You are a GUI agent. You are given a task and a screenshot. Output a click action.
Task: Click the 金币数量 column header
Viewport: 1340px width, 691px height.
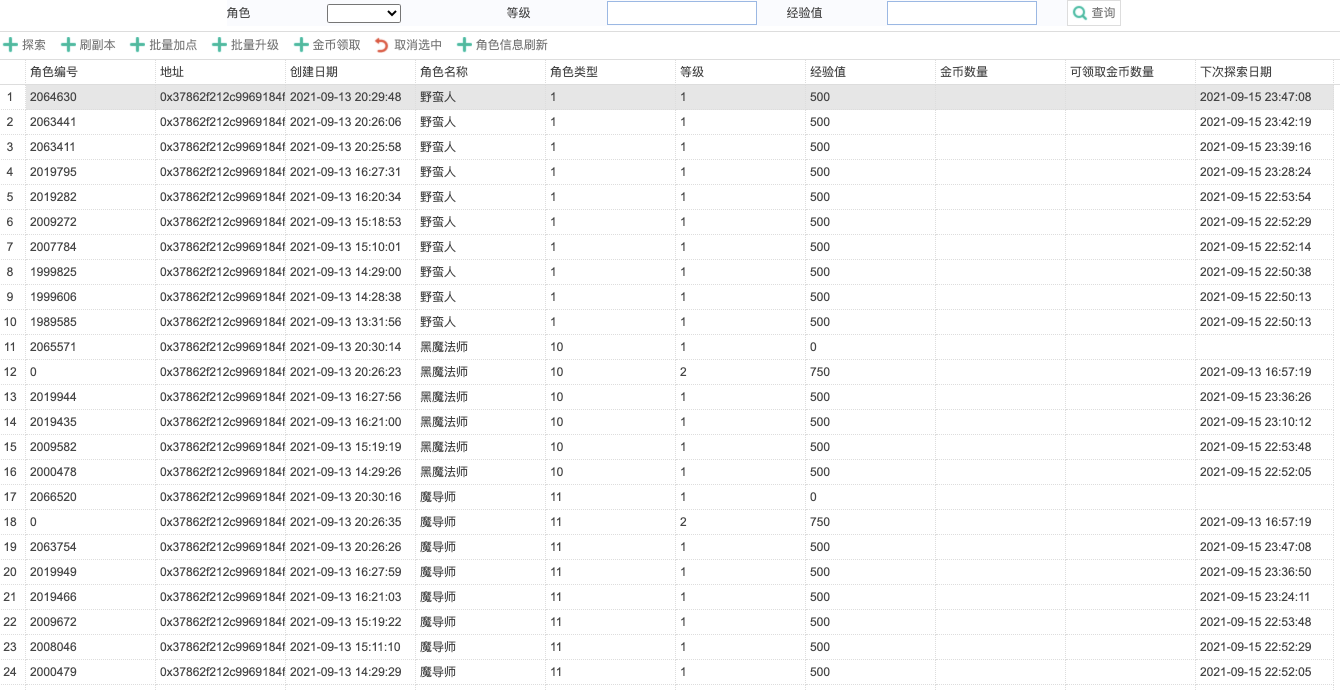[1000, 72]
